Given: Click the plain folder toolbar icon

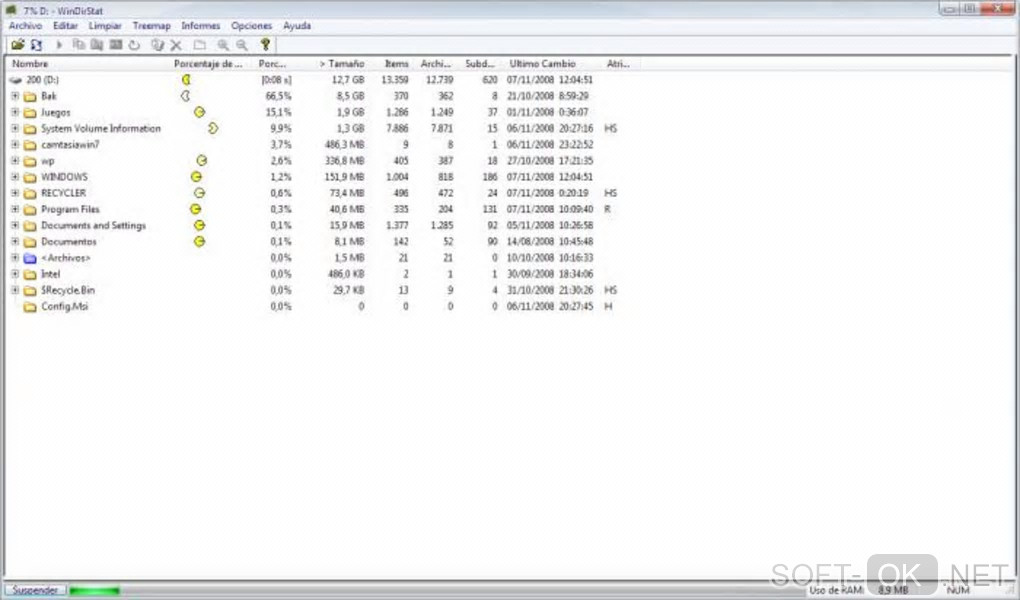Looking at the screenshot, I should (200, 45).
